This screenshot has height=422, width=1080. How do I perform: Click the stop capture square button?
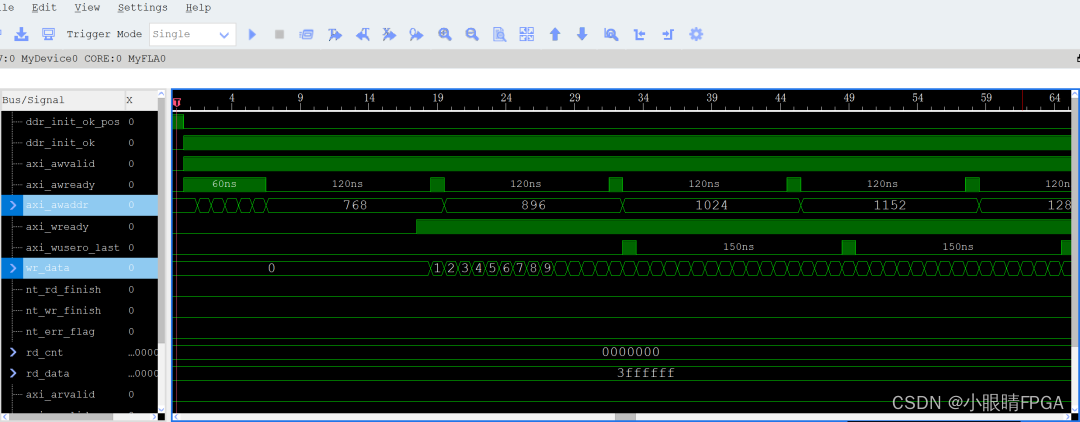point(279,34)
